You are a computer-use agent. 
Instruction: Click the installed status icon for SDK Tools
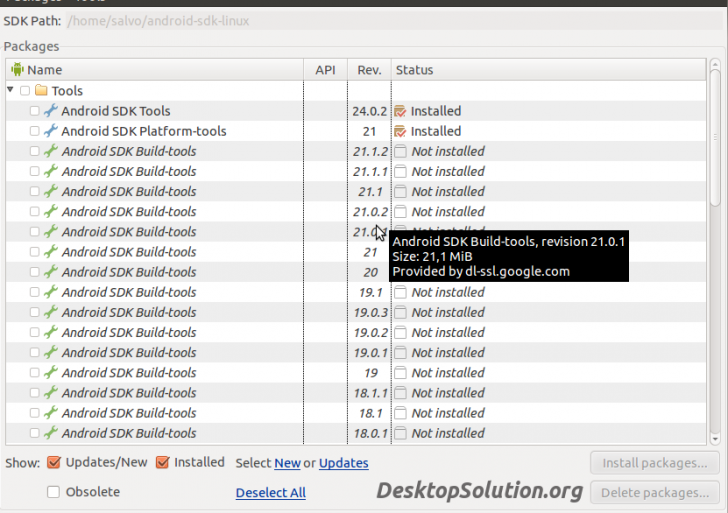(x=400, y=111)
